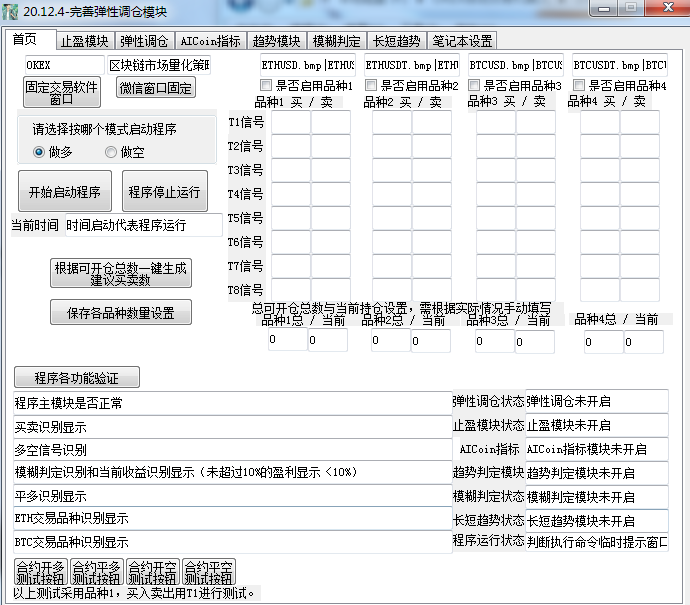Viewport: 690px width, 605px height.
Task: Enable the 是否启用品种1 checkbox
Action: coord(267,86)
